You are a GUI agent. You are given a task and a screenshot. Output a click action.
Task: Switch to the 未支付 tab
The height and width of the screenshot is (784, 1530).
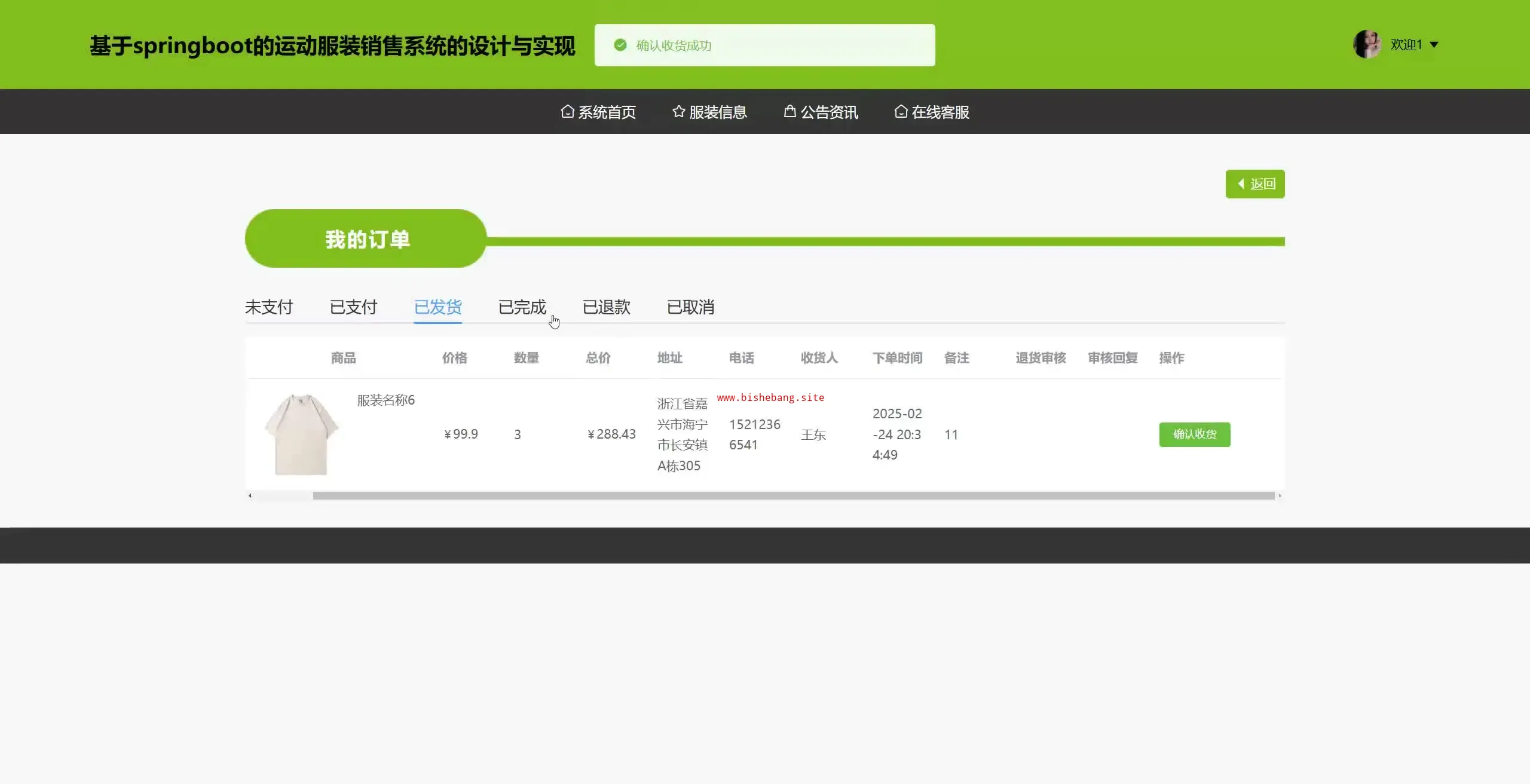[269, 307]
